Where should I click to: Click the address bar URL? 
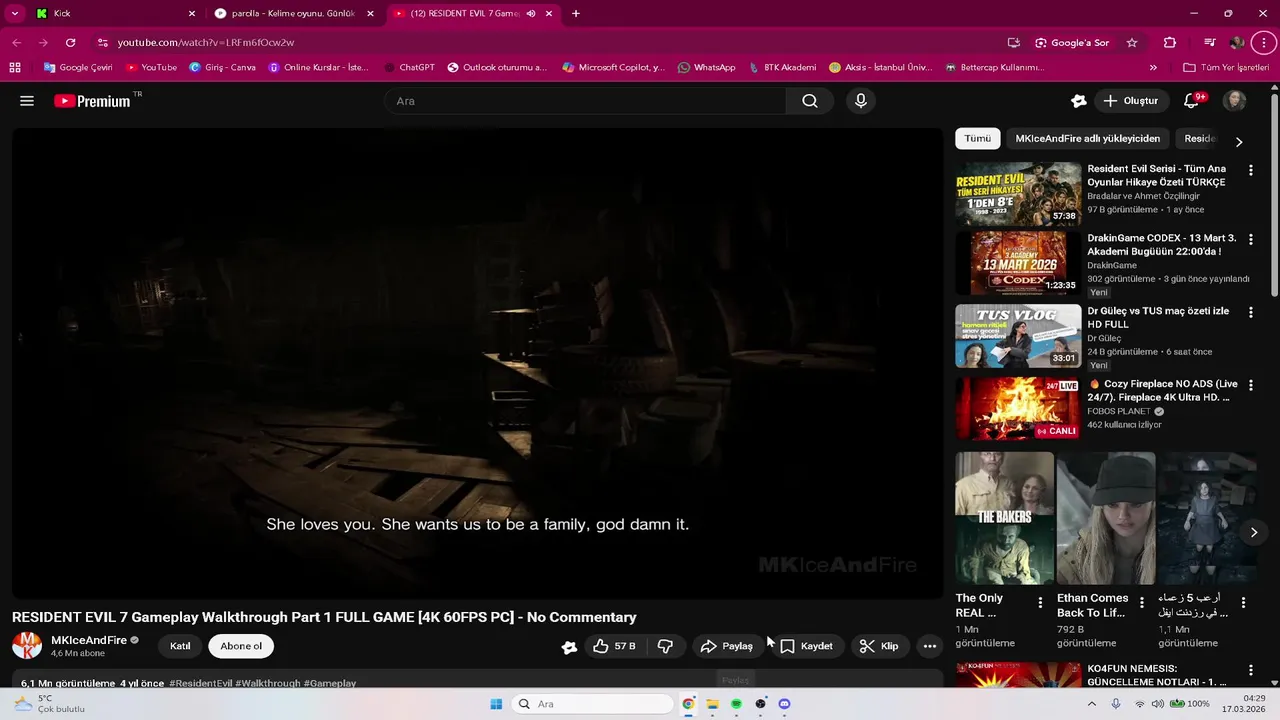click(206, 43)
